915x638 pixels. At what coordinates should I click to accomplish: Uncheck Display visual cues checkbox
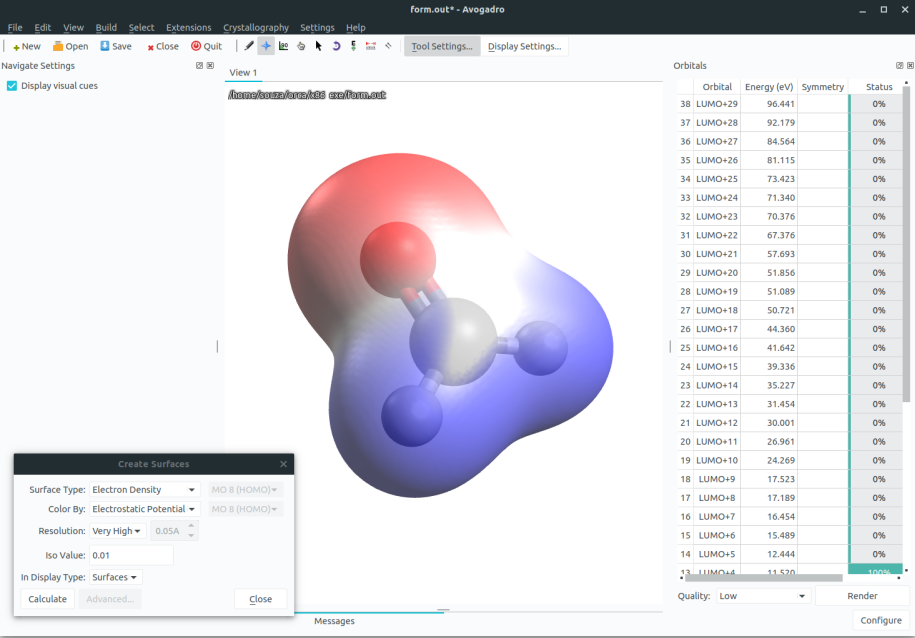pyautogui.click(x=12, y=86)
